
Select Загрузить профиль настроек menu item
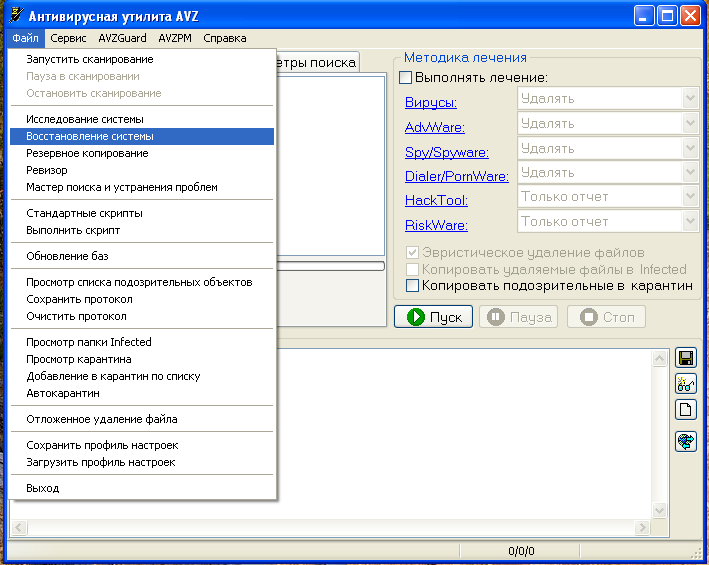pos(142,462)
